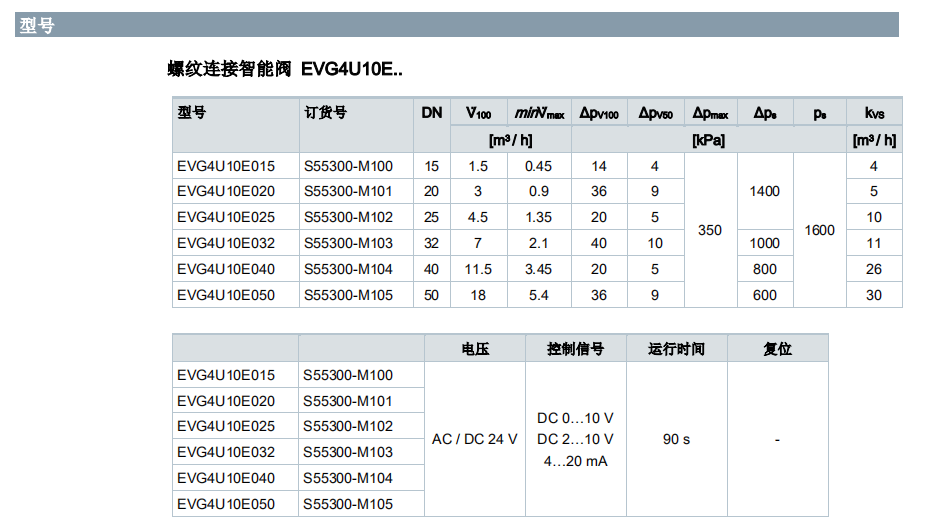The width and height of the screenshot is (933, 526).
Task: Select the heading 螺纹连接智能阀 EVG4U10E..
Action: pyautogui.click(x=285, y=69)
